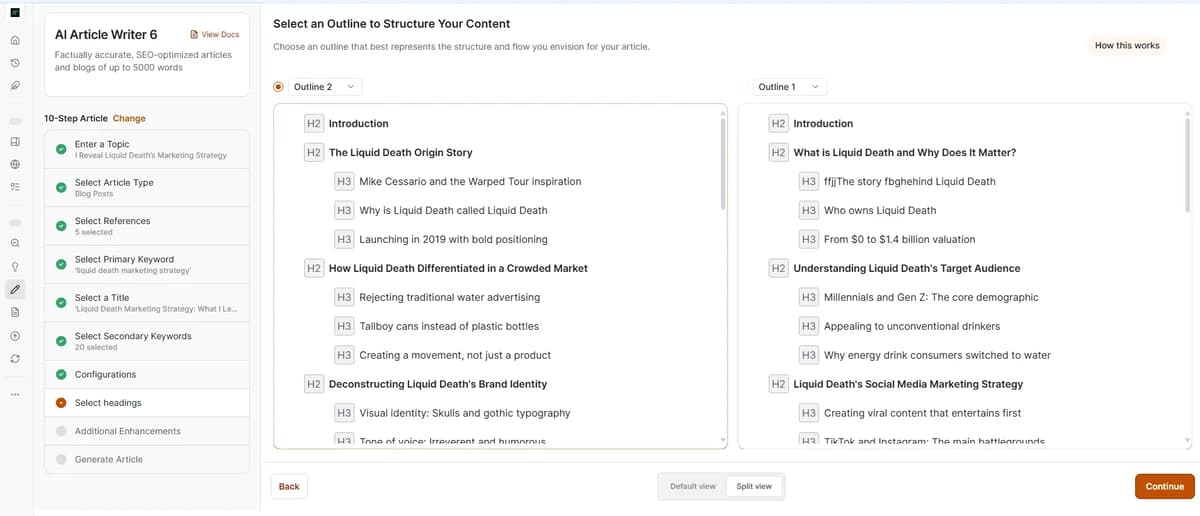The height and width of the screenshot is (516, 1200).
Task: Click the document icon beside View Docs
Action: coord(194,35)
